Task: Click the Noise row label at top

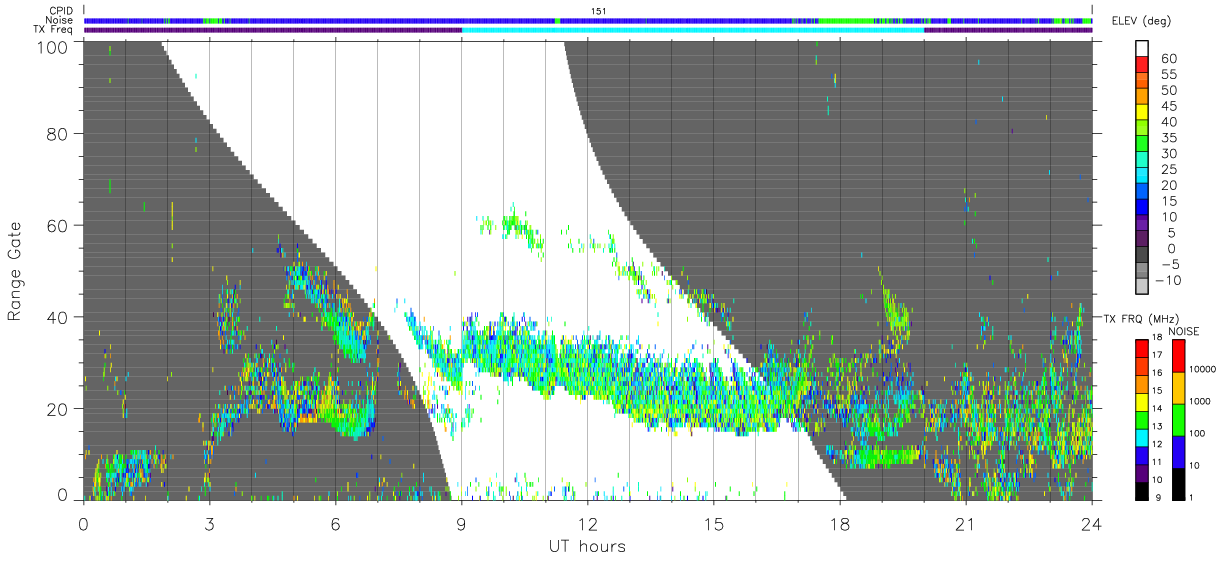Action: [59, 20]
